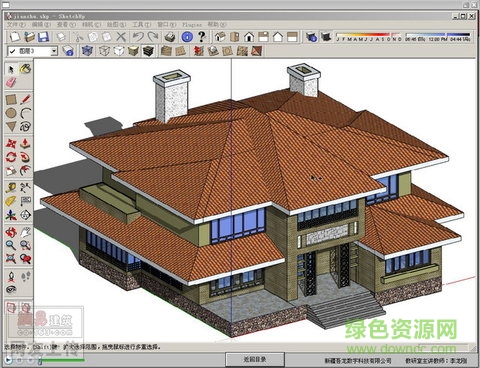Screen dimensions: 480x368
Task: Enable Wireframe display style
Action: pyautogui.click(x=104, y=51)
